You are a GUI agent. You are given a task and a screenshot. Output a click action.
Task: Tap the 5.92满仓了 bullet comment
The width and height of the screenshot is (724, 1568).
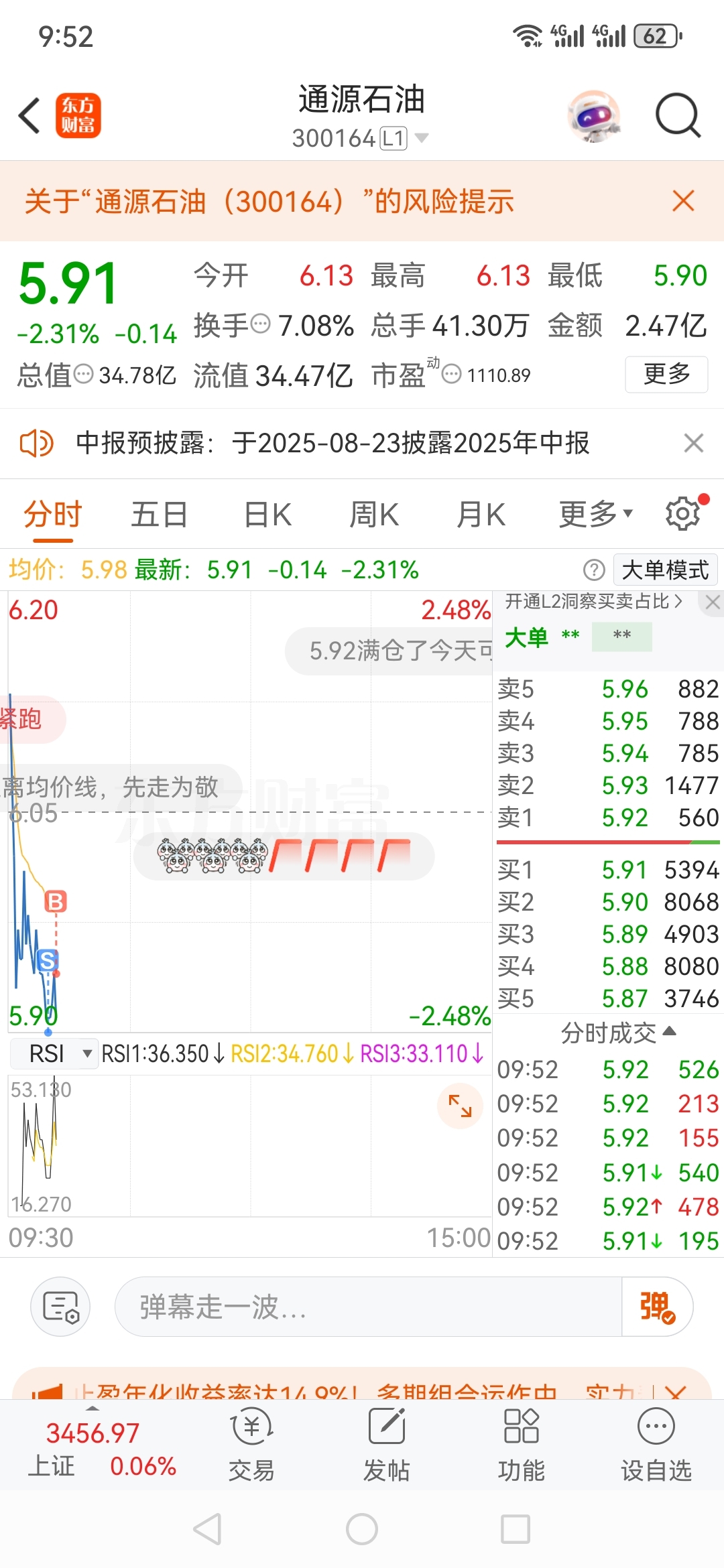point(390,651)
